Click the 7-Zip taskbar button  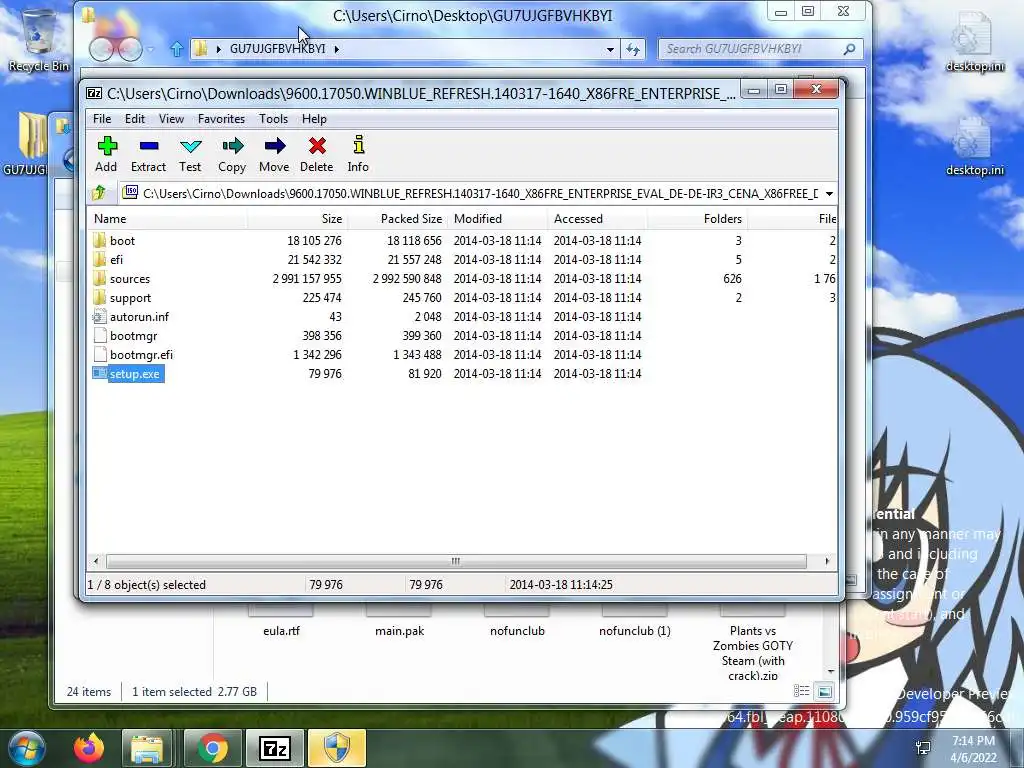pyautogui.click(x=275, y=748)
